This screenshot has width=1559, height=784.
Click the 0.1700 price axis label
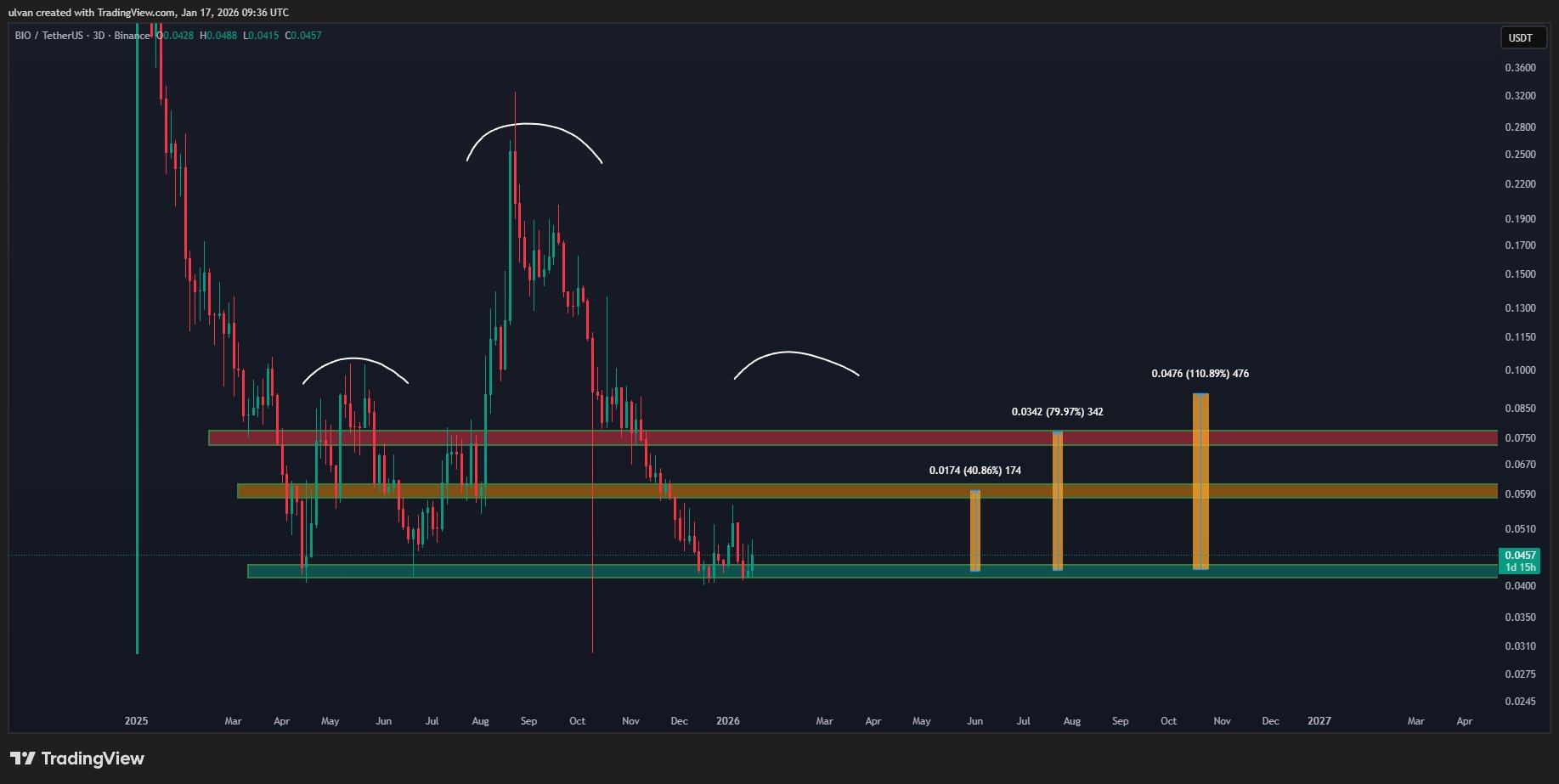pos(1520,245)
